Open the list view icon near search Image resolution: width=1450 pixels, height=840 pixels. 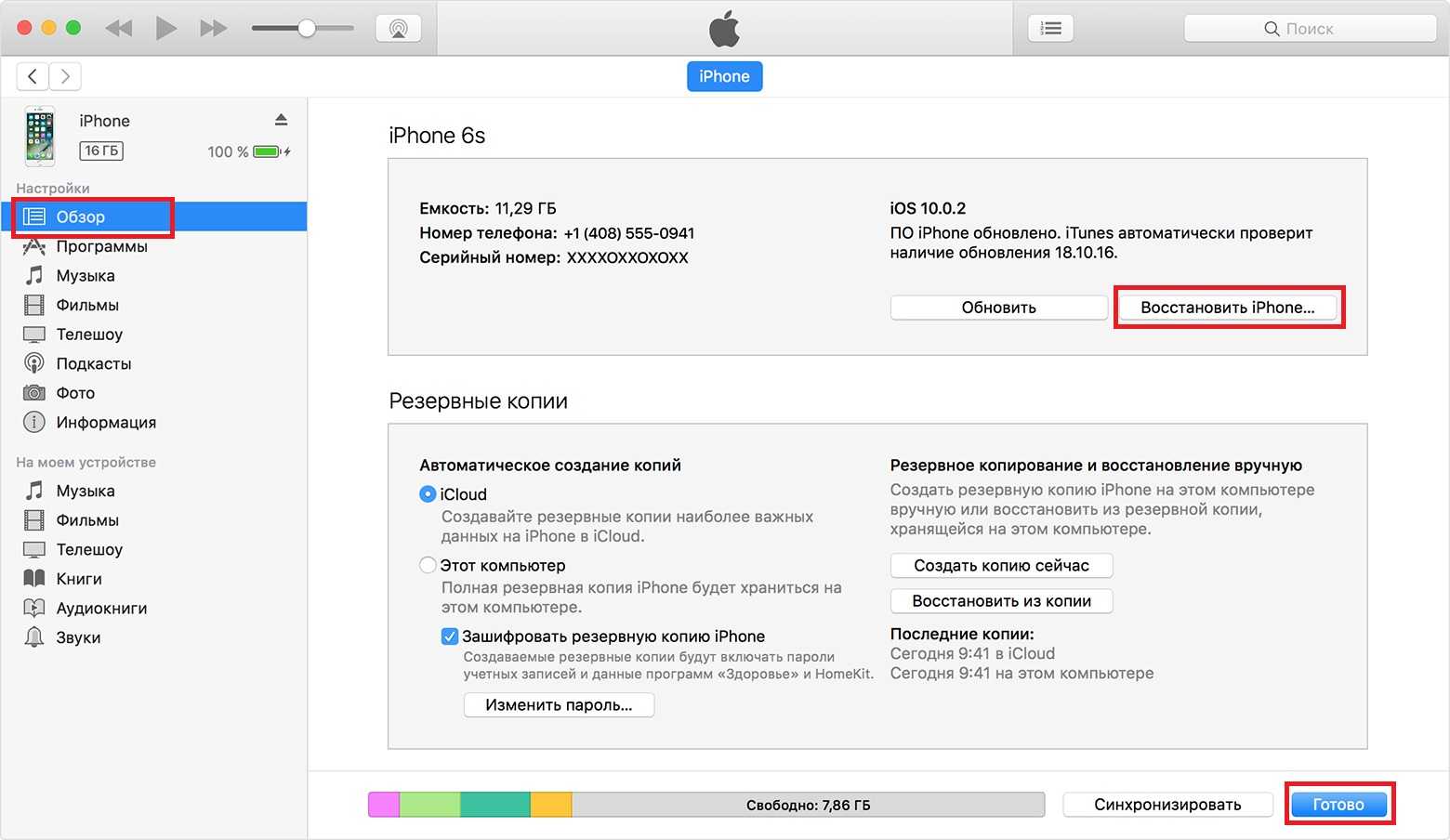tap(1050, 28)
